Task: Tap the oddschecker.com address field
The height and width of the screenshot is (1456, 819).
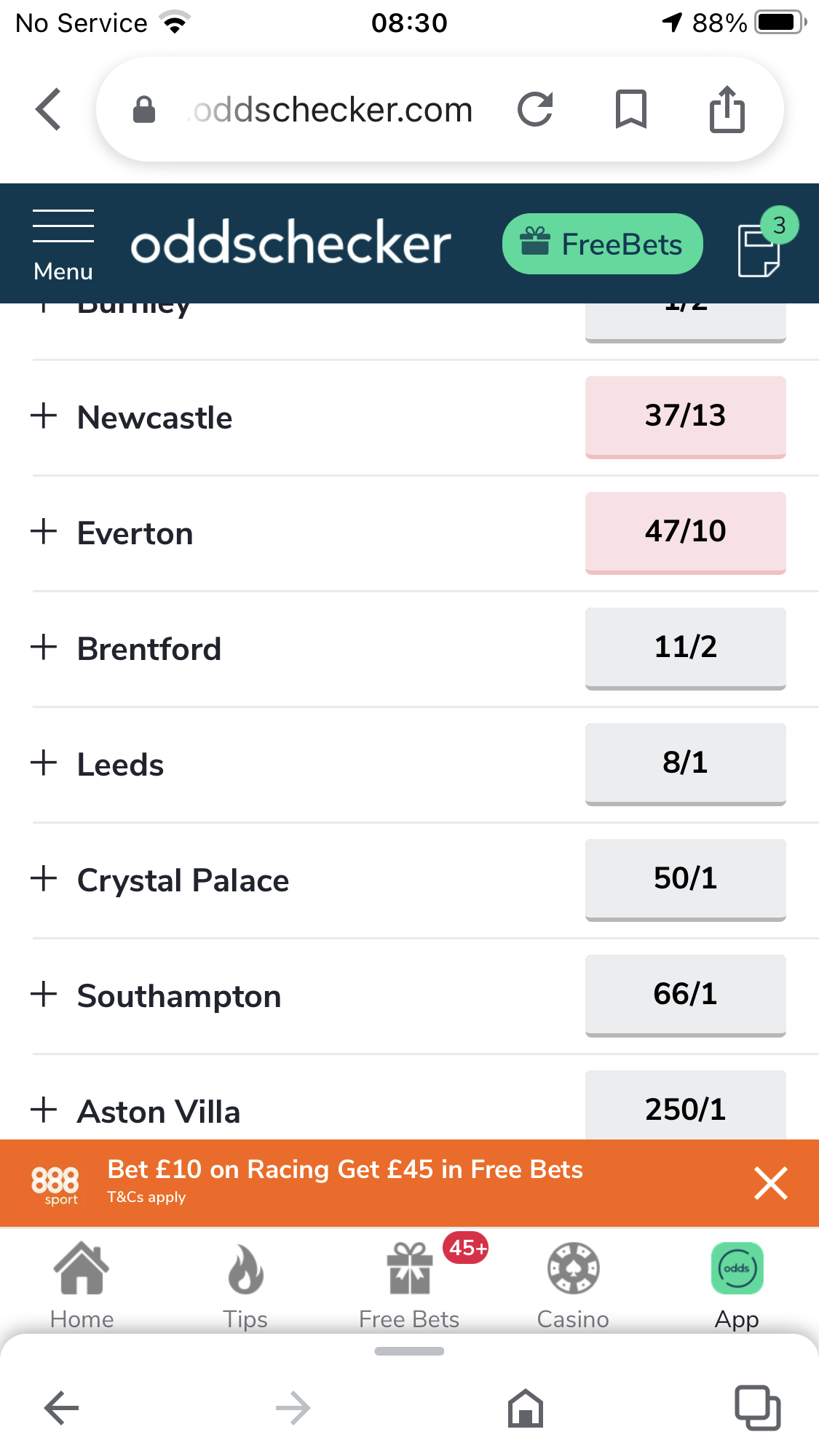Action: [x=333, y=110]
